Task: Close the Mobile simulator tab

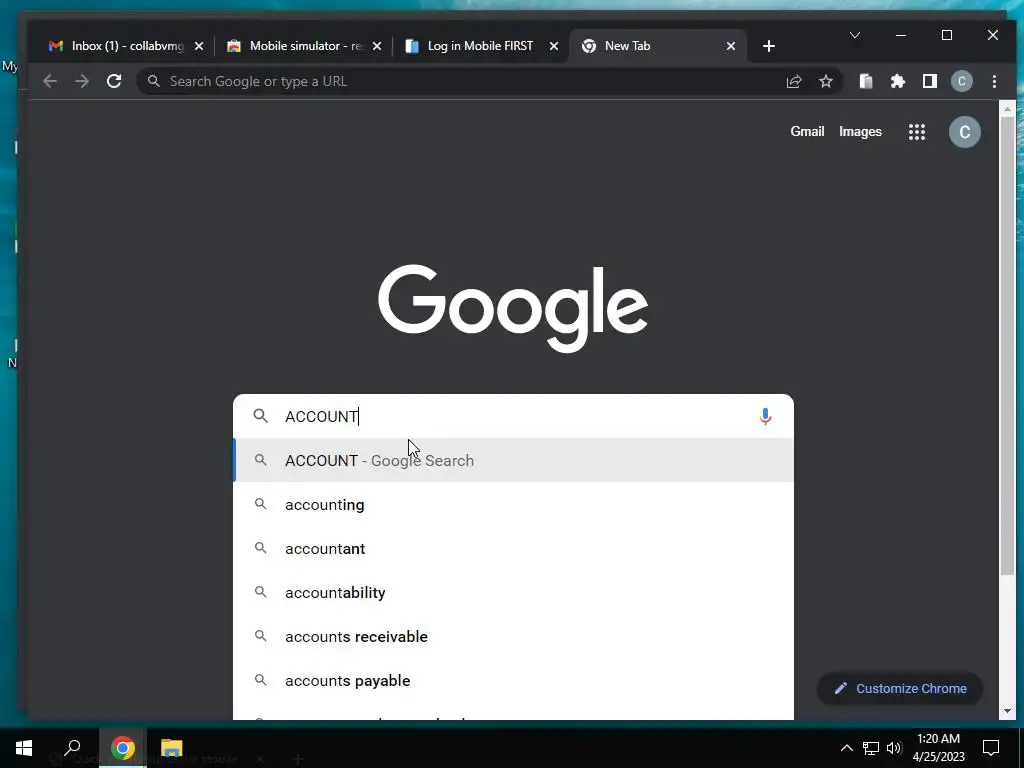Action: coord(377,46)
